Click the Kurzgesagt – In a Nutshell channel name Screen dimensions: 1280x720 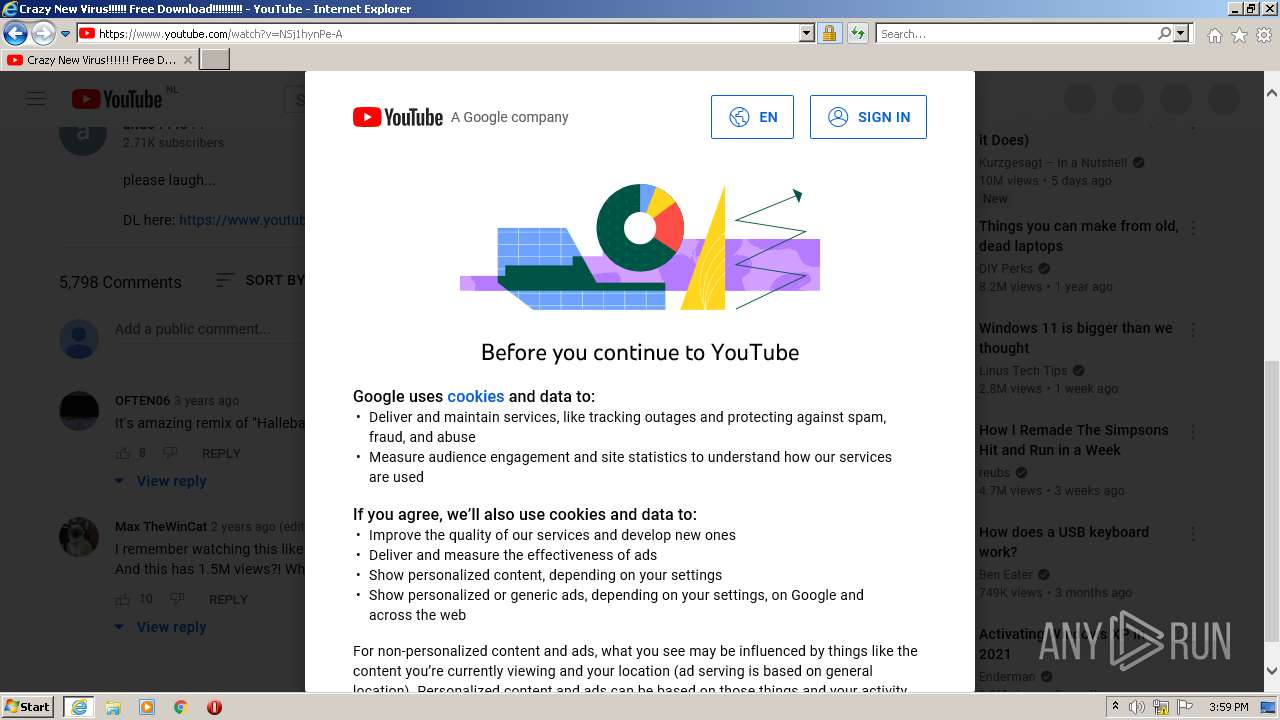coord(1053,163)
